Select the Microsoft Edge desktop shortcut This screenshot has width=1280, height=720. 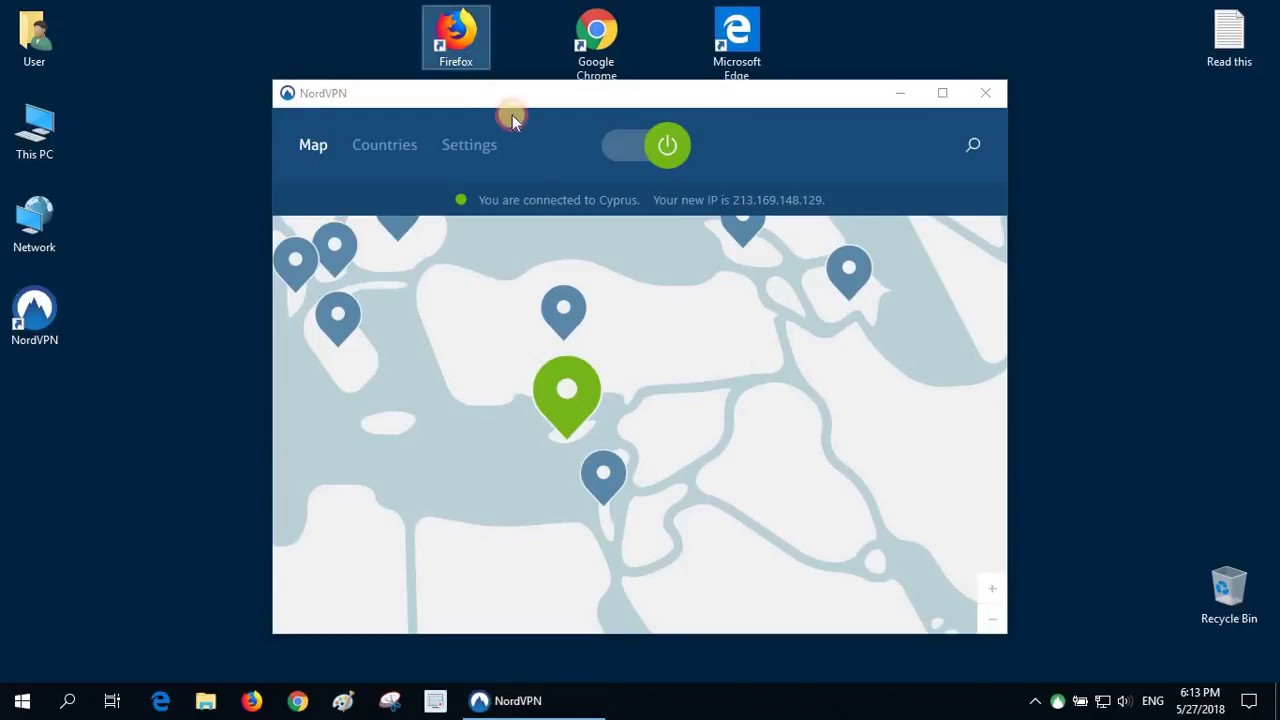[737, 45]
